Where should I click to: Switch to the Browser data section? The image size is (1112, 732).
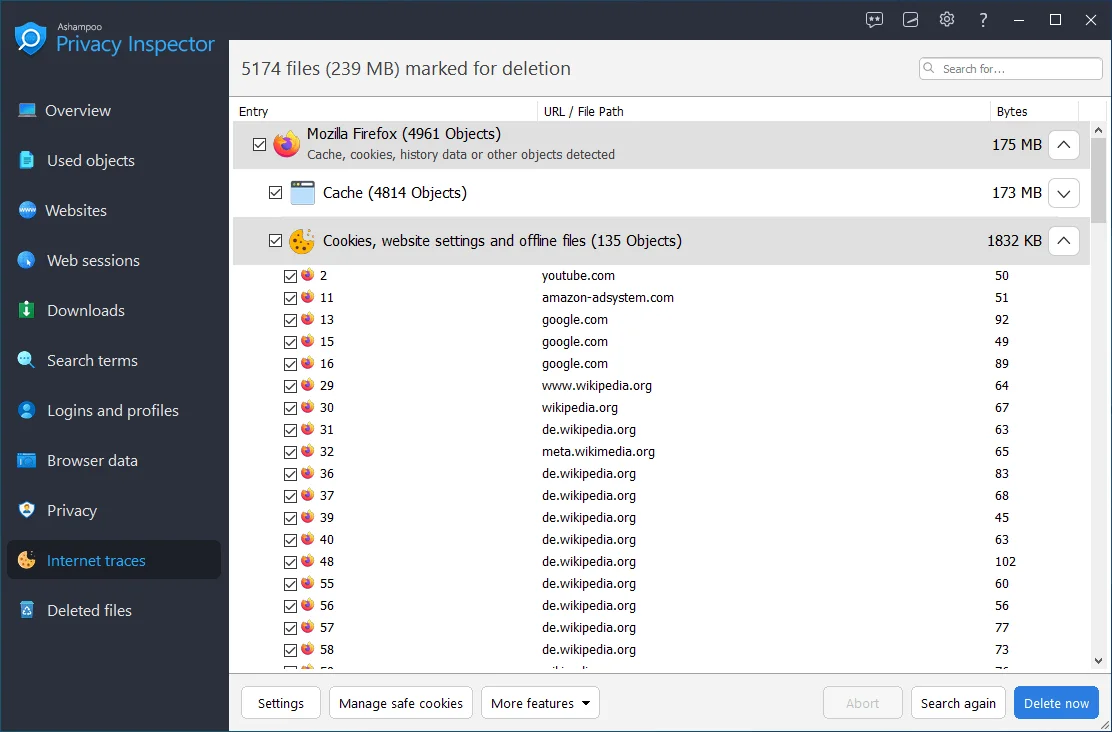tap(29, 460)
